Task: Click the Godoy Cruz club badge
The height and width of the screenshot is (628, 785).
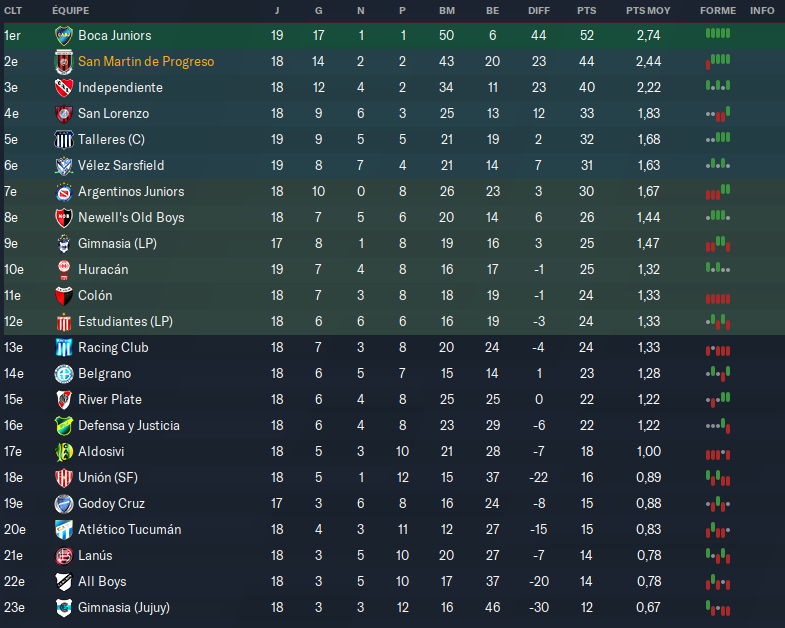Action: [63, 504]
